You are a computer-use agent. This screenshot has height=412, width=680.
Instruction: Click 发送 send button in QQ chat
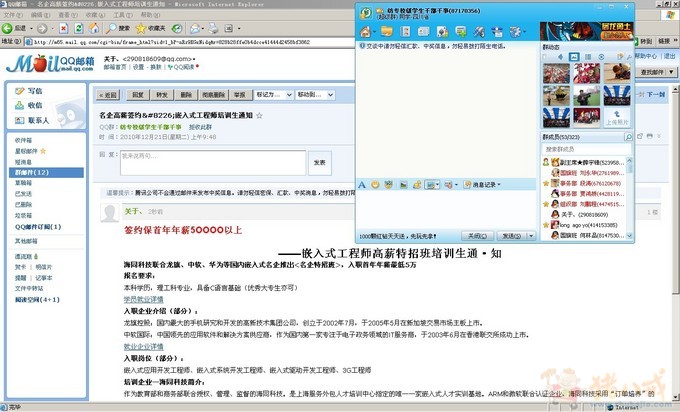512,236
